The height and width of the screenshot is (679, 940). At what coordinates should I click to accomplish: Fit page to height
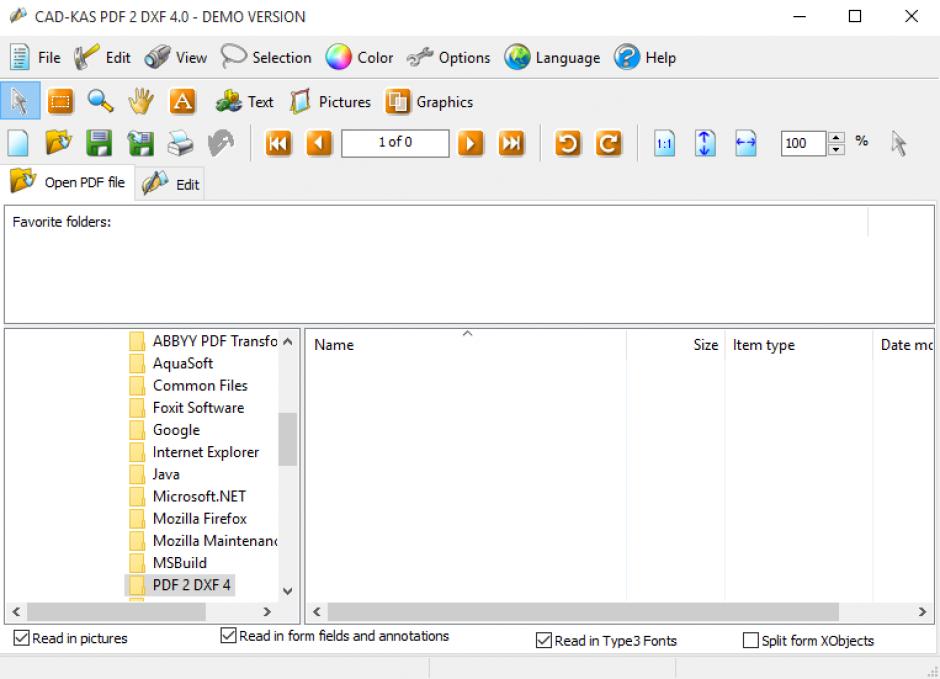(x=705, y=143)
